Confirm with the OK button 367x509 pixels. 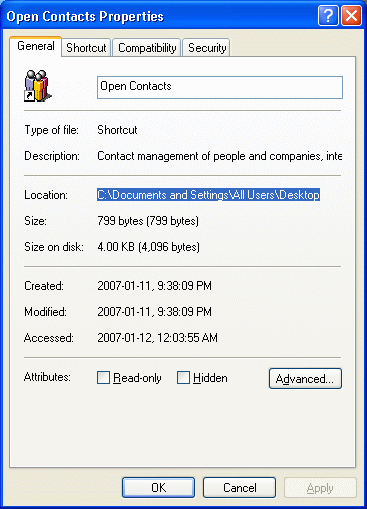click(x=158, y=488)
